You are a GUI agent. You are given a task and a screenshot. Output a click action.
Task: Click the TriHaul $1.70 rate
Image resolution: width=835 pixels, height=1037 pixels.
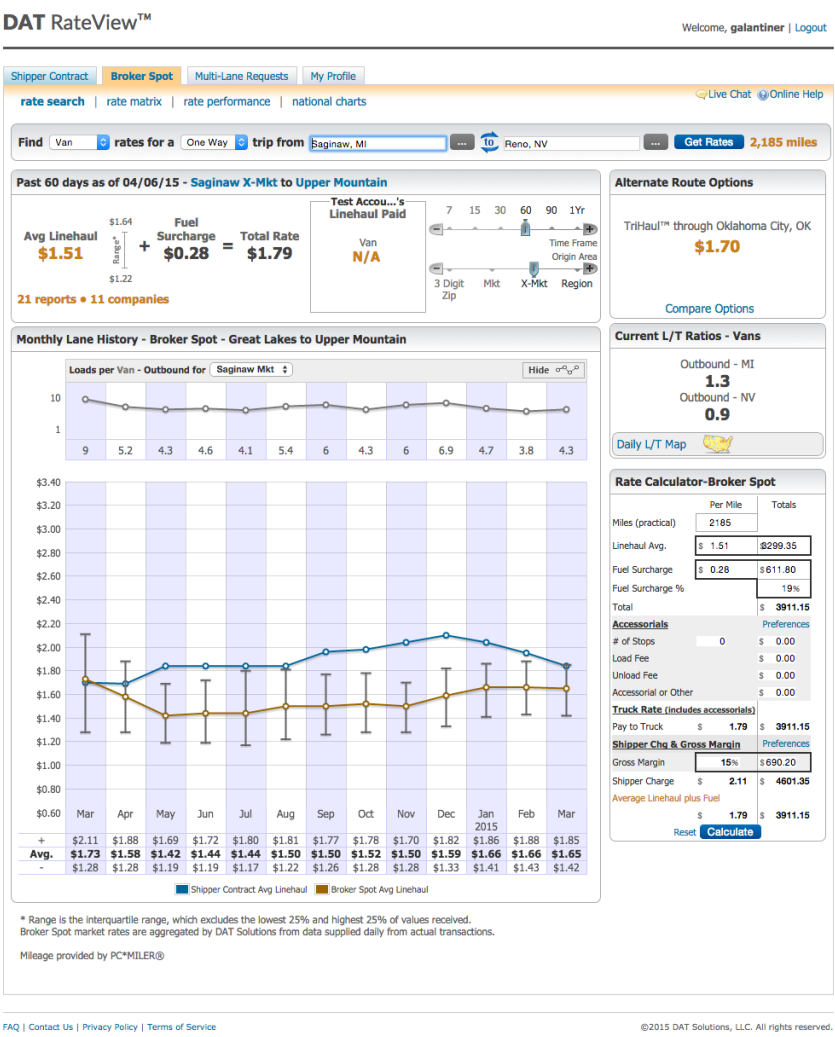click(717, 247)
